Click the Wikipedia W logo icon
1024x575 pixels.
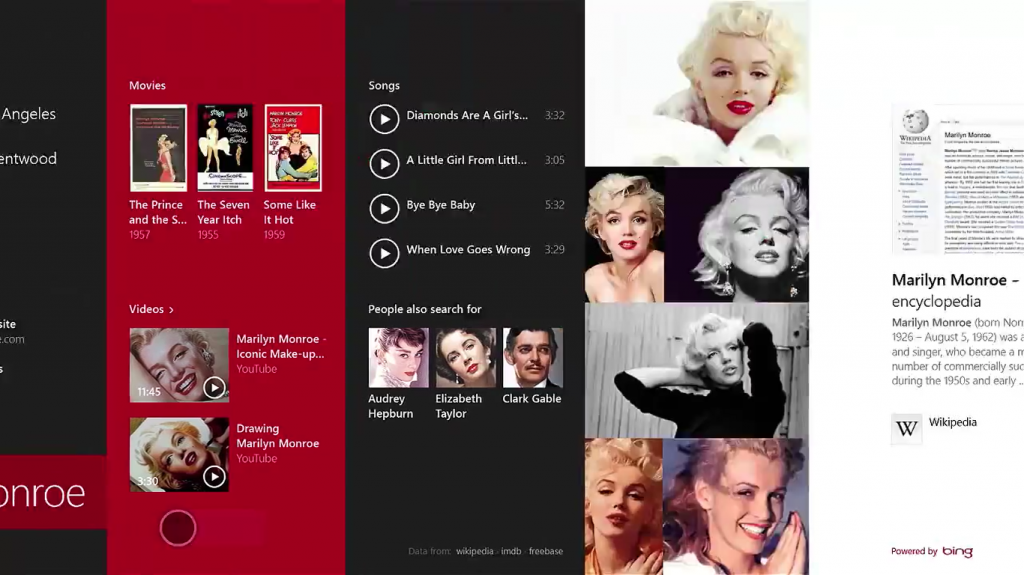click(x=906, y=429)
